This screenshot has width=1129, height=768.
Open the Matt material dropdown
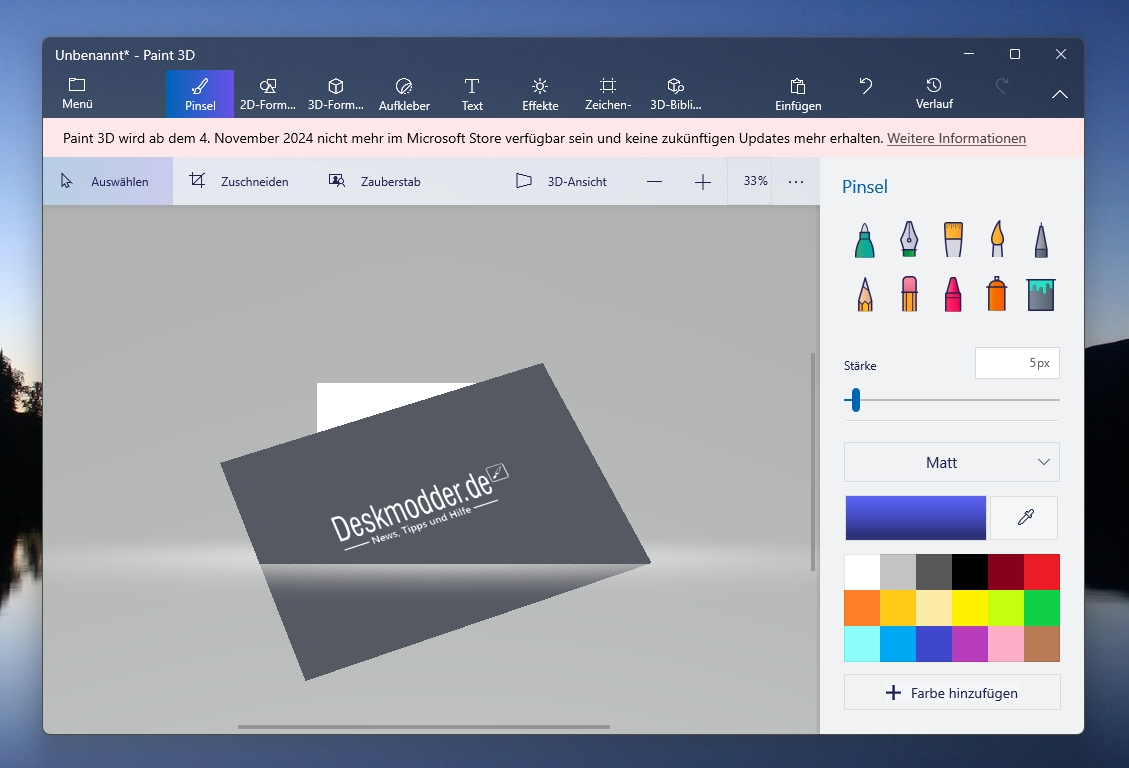(952, 462)
